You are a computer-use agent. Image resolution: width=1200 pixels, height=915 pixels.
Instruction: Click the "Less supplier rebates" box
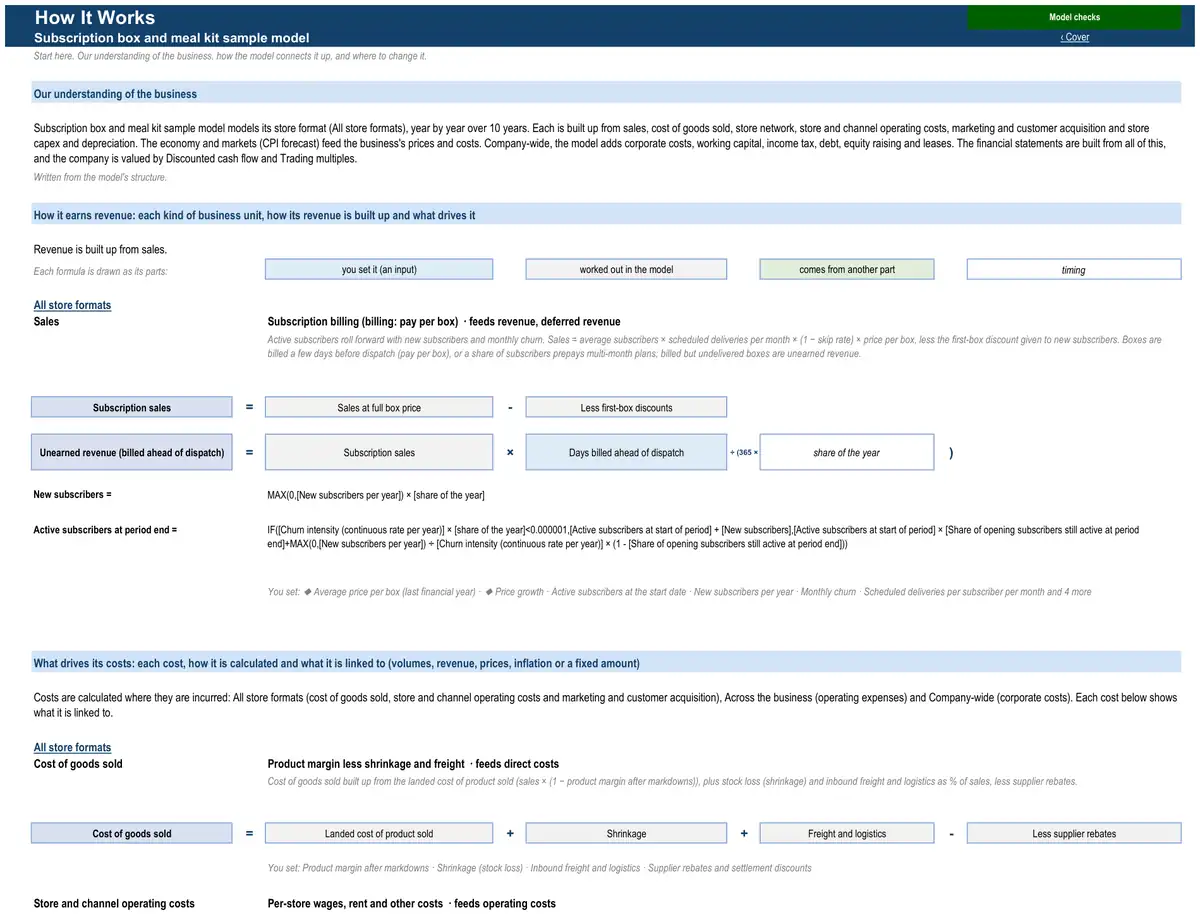[x=1074, y=833]
